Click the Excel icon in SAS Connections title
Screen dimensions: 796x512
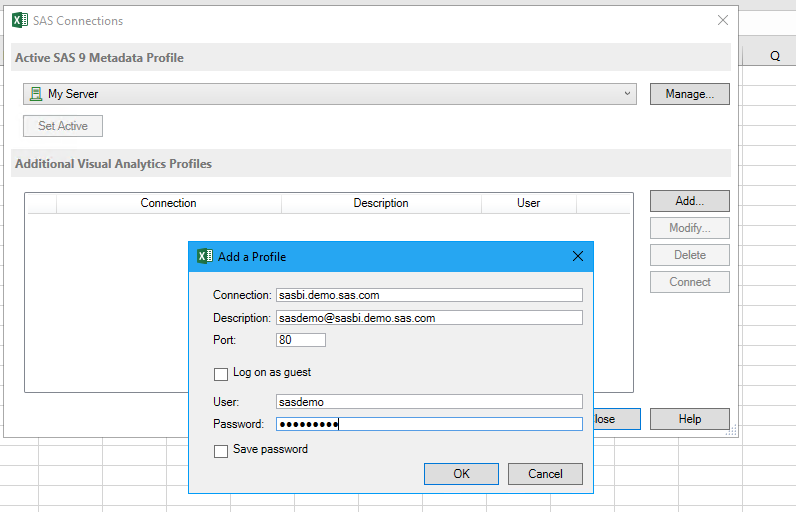click(20, 20)
